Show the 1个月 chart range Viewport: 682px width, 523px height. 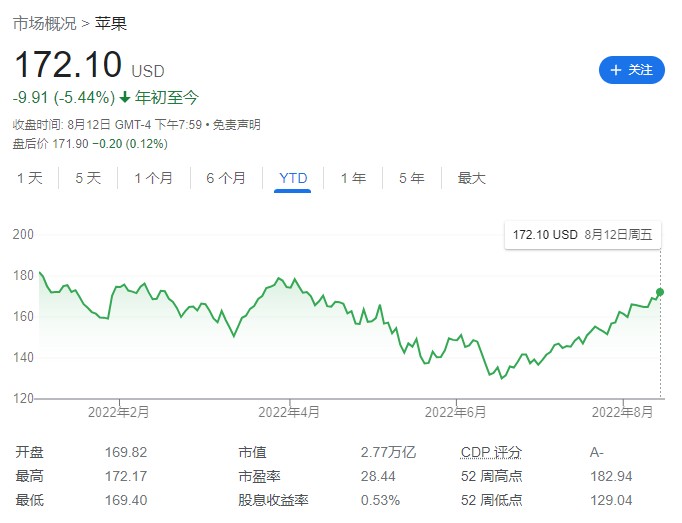point(153,178)
